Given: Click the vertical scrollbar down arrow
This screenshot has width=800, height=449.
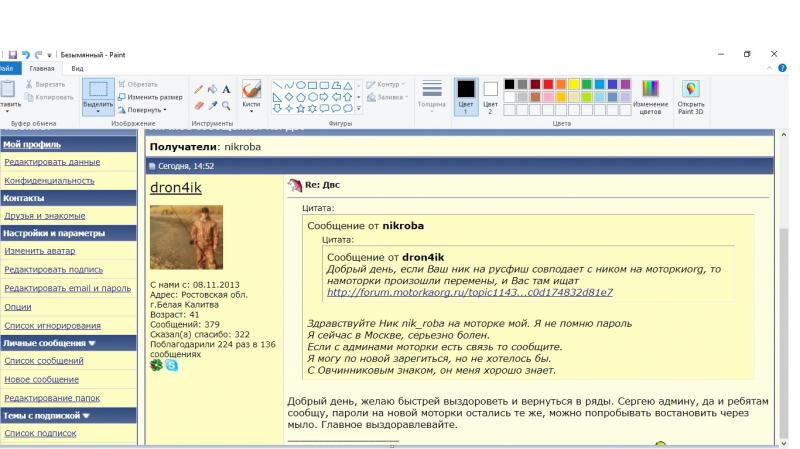Looking at the screenshot, I should 783,441.
